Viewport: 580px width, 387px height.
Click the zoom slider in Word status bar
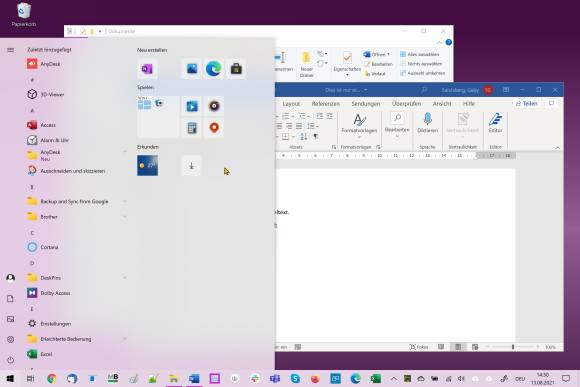click(x=513, y=347)
